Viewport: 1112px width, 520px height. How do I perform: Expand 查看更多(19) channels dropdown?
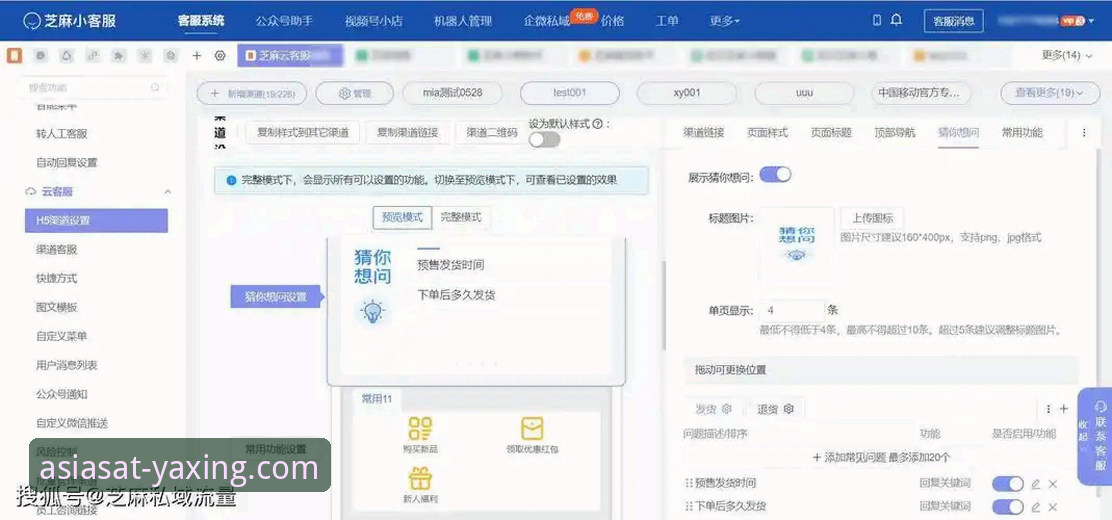(1049, 93)
